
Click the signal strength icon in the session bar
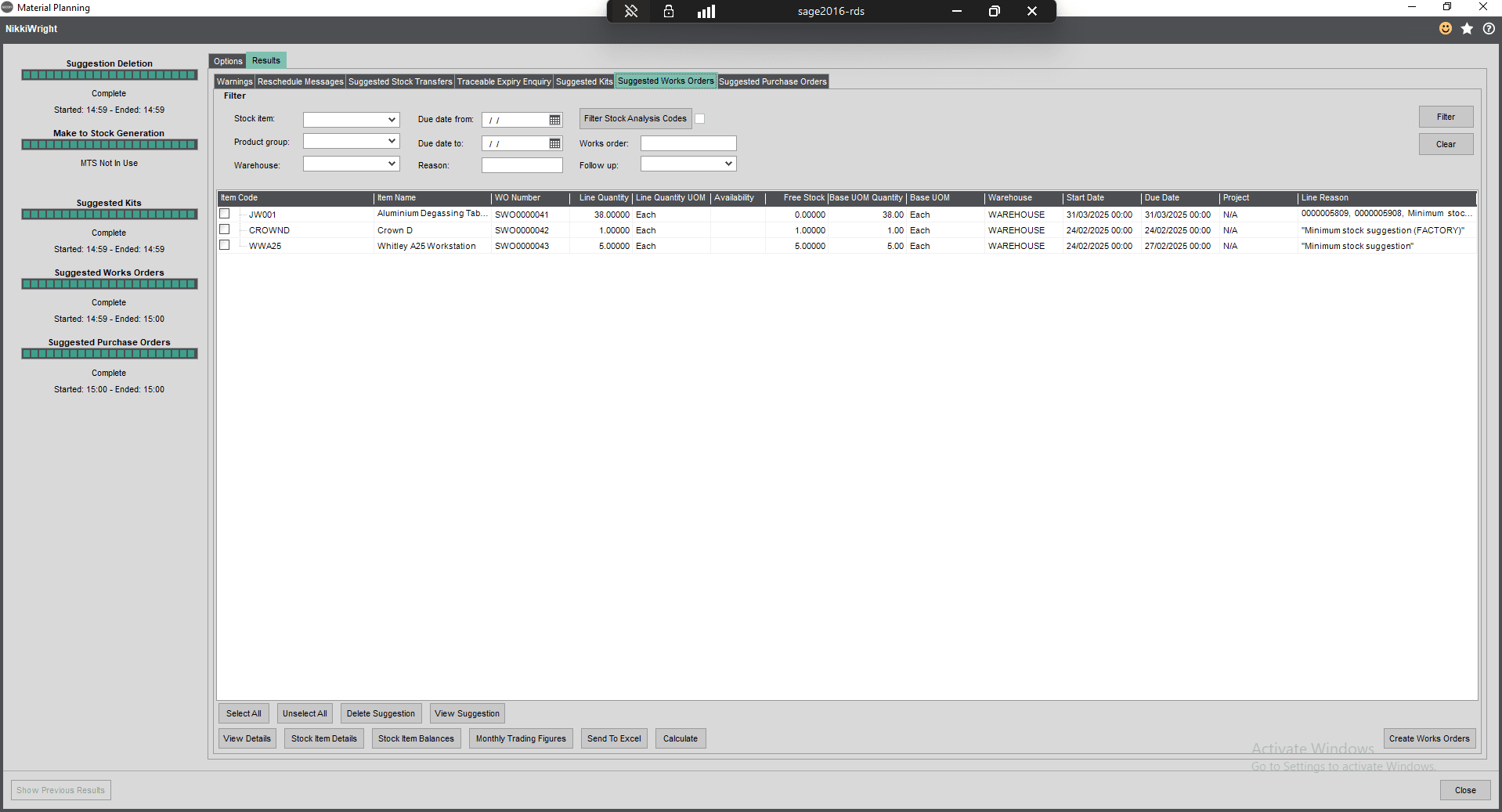click(x=706, y=11)
